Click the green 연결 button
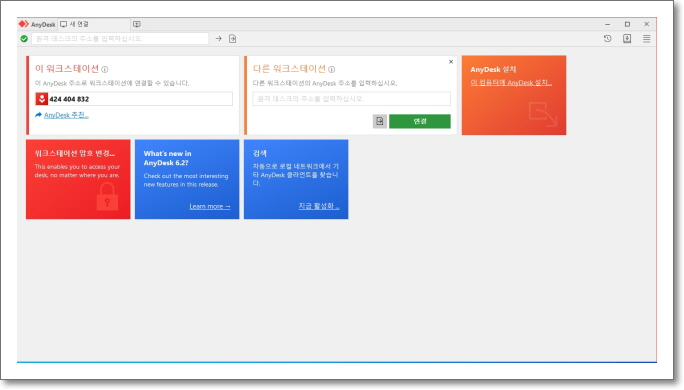 point(420,121)
